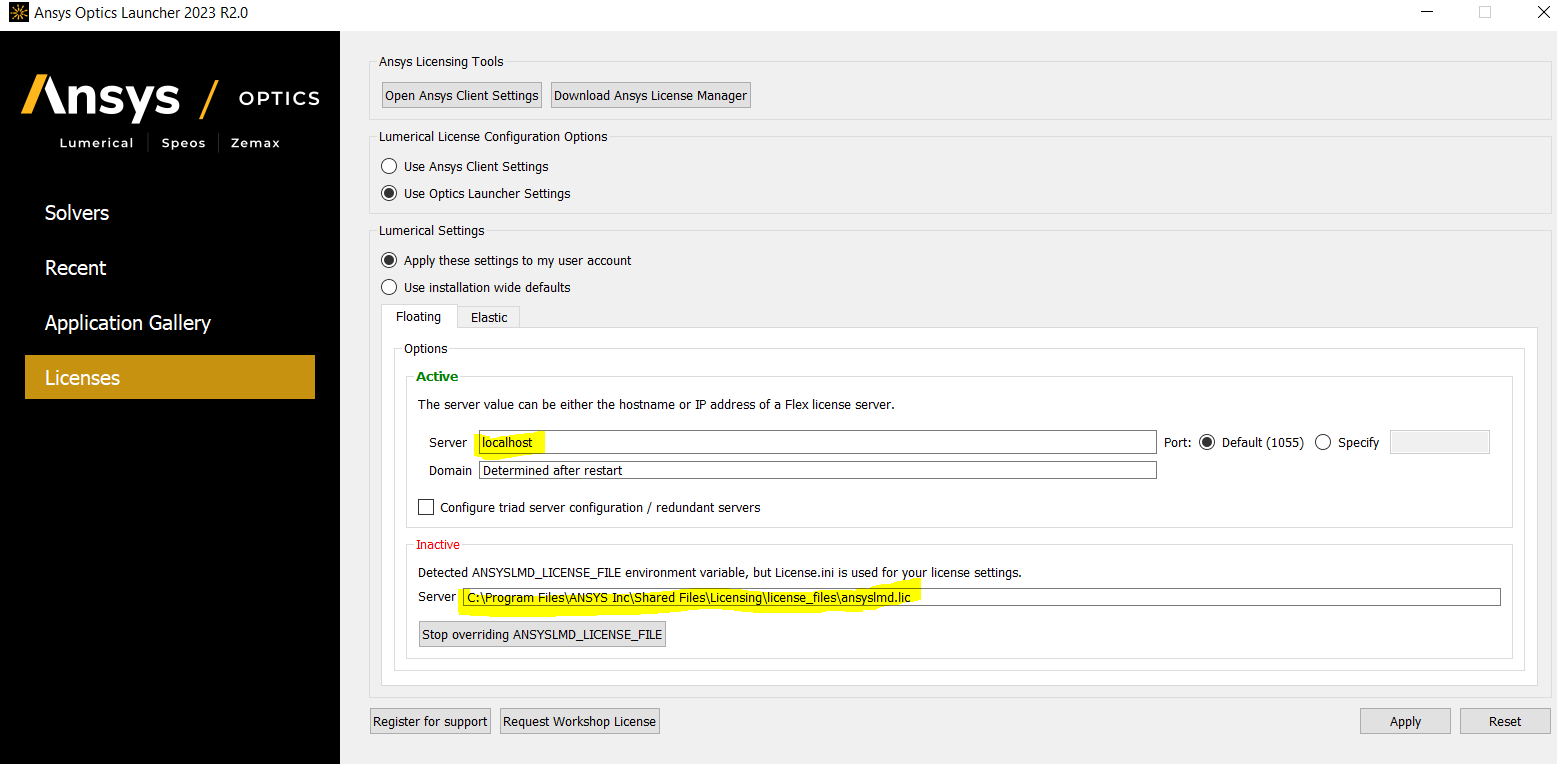Click Open Ansys Client Settings button
The width and height of the screenshot is (1557, 764).
[462, 95]
